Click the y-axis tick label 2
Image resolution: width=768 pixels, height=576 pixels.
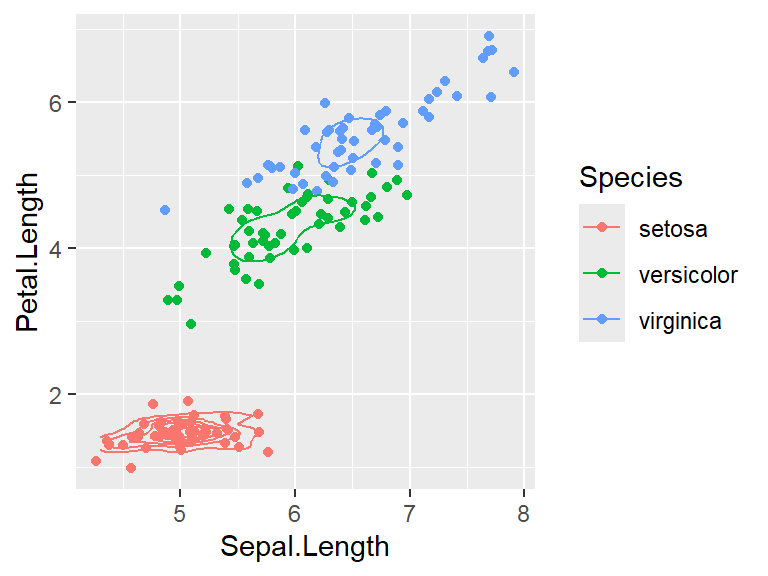[x=57, y=394]
